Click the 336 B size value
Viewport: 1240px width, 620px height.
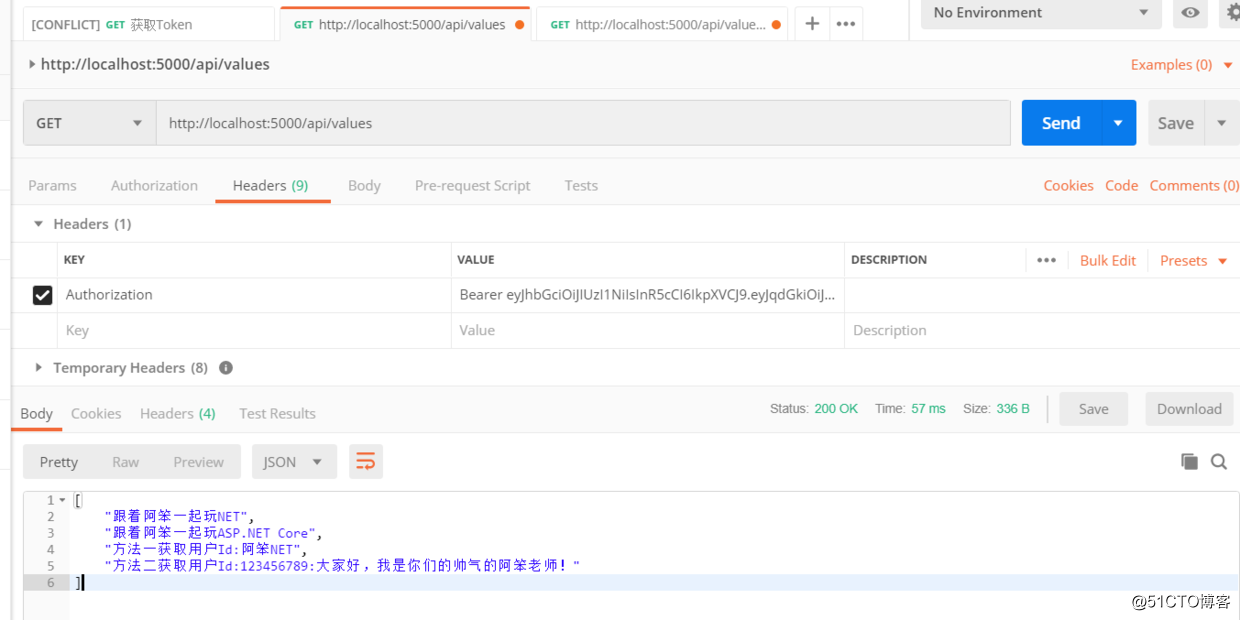point(1013,408)
